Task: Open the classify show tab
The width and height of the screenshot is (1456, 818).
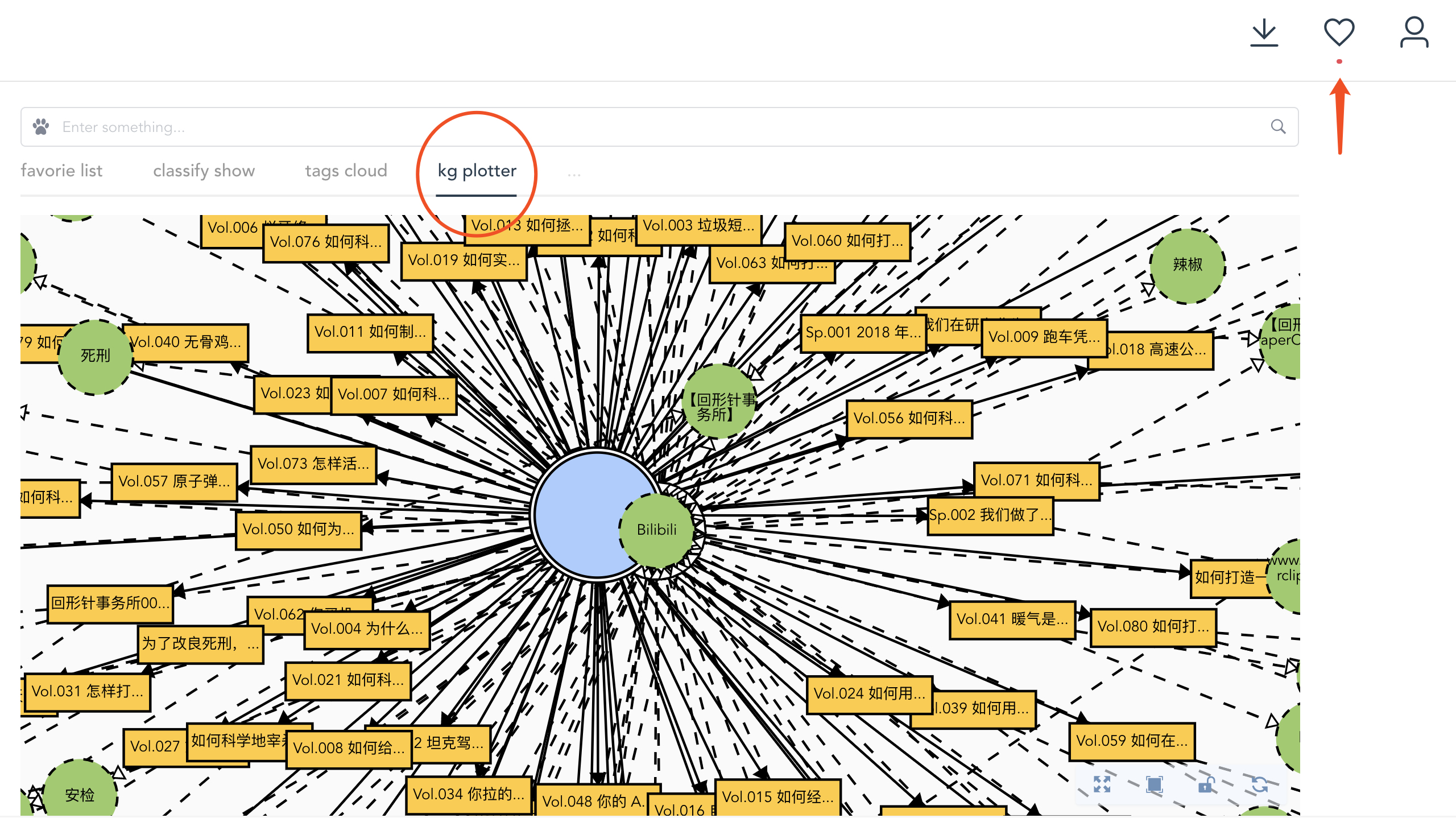Action: coord(204,171)
